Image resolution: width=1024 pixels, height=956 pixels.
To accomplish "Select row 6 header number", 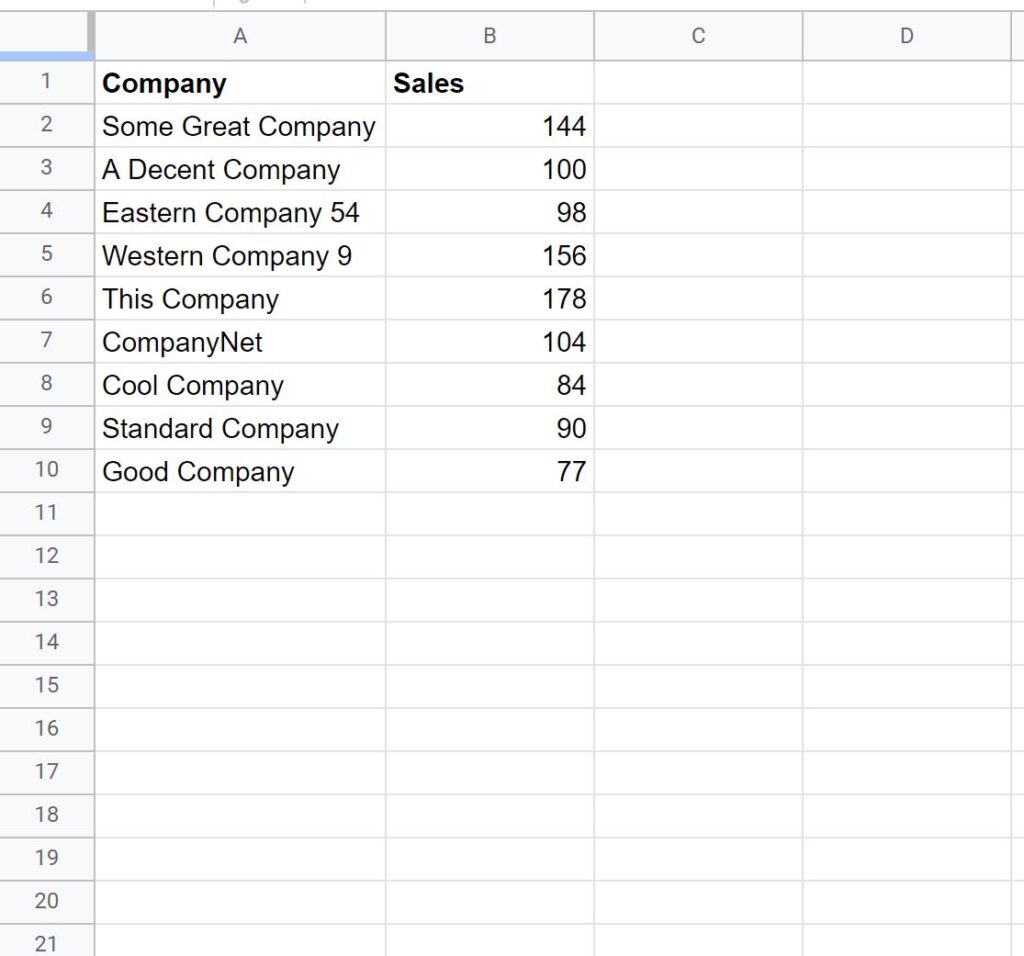I will click(46, 298).
